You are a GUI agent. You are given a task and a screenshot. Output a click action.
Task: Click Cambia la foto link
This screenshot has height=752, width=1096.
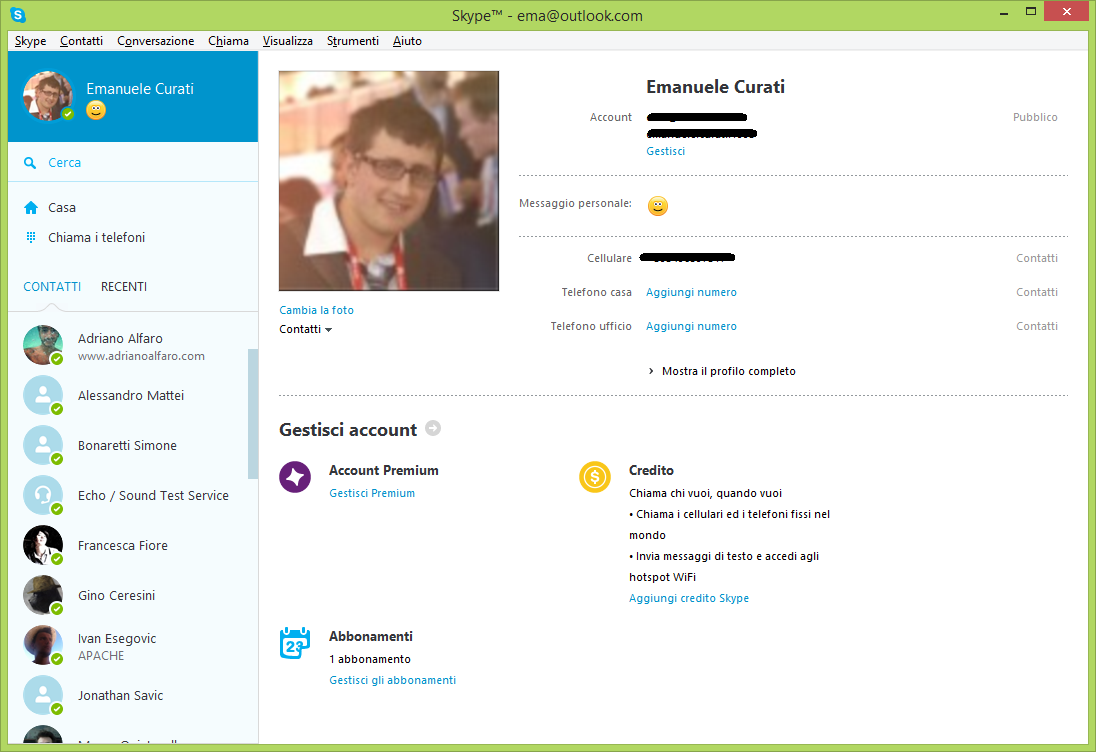[x=316, y=310]
